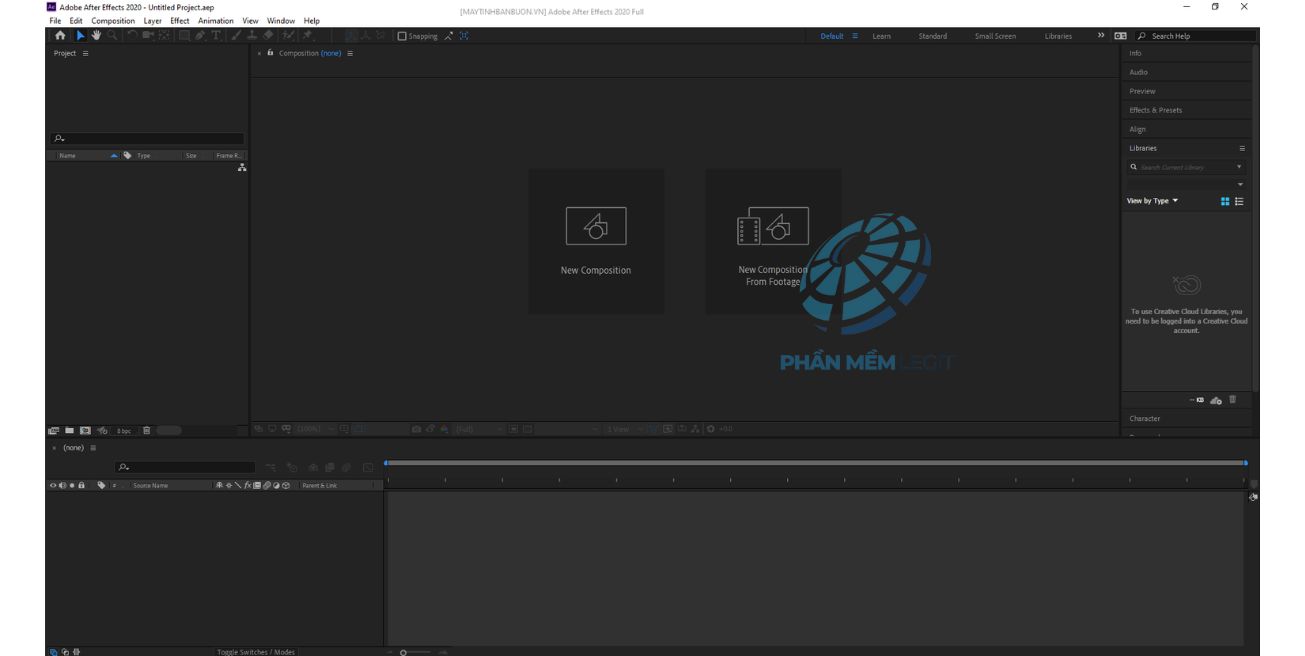Viewport: 1305px width, 656px height.
Task: Open the timeline (none) panel menu
Action: pyautogui.click(x=93, y=448)
